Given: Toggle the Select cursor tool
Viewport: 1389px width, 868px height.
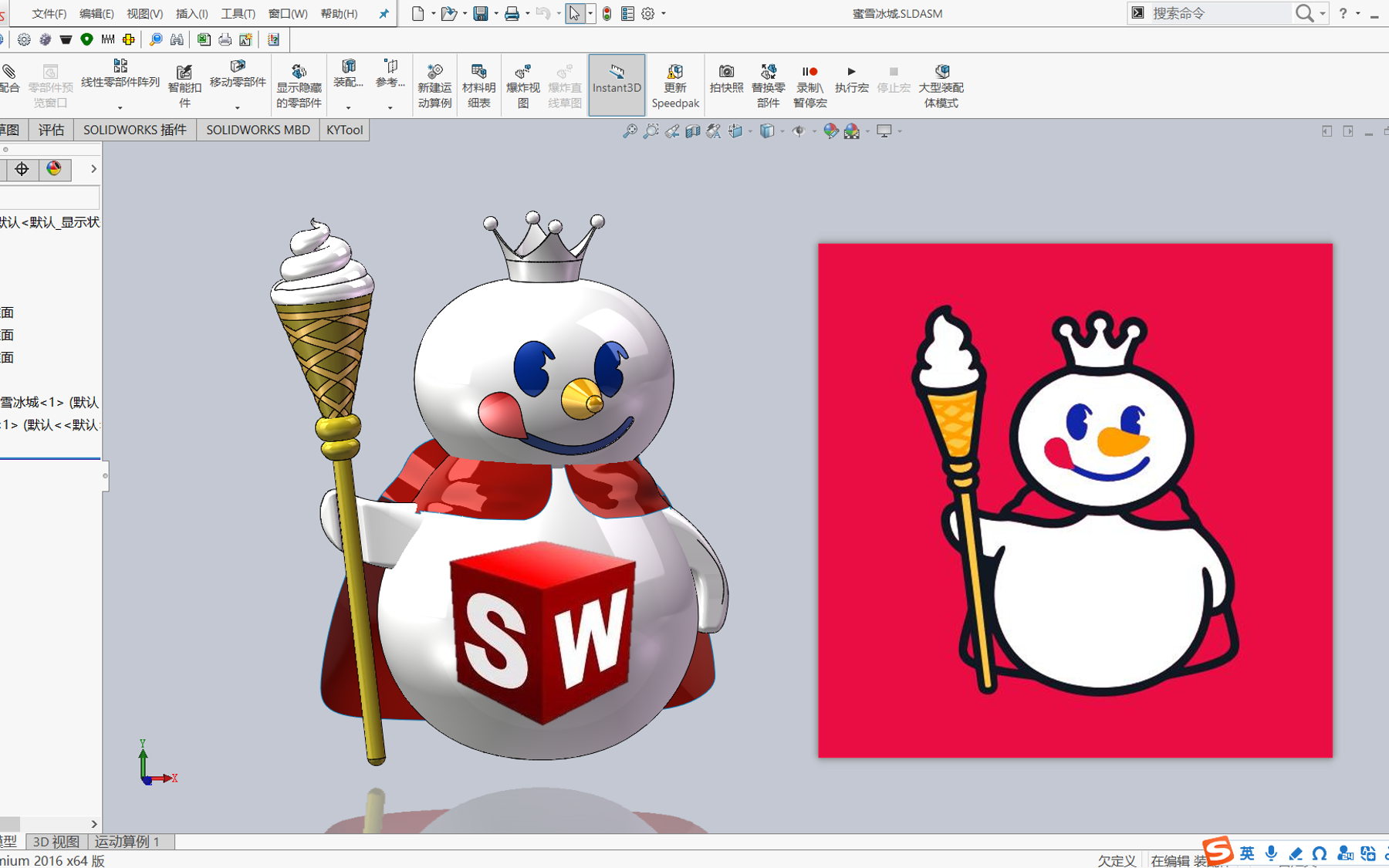Looking at the screenshot, I should click(575, 13).
